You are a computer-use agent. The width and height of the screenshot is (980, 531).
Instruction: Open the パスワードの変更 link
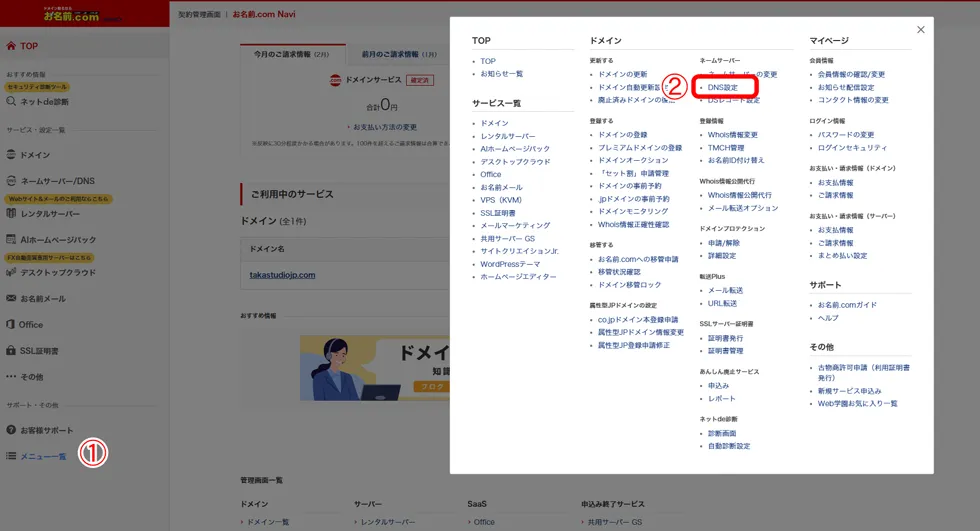click(x=846, y=135)
